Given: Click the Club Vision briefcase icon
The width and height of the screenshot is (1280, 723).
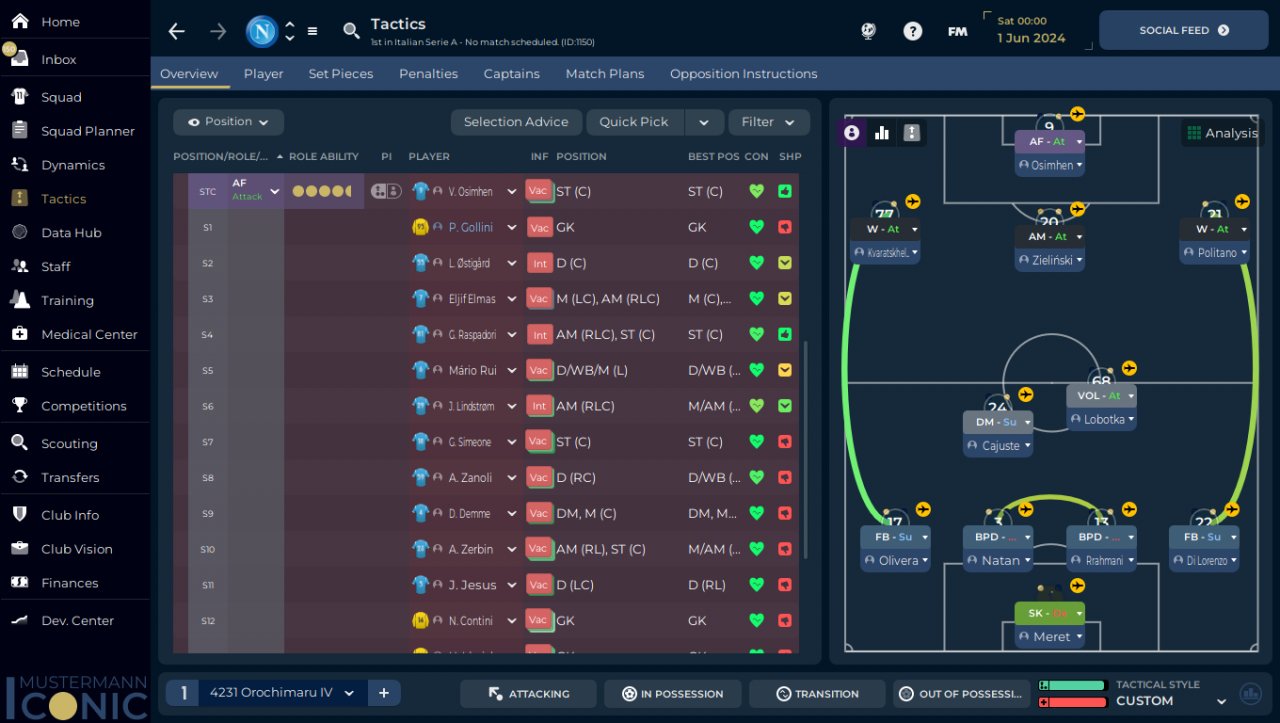Looking at the screenshot, I should point(20,549).
